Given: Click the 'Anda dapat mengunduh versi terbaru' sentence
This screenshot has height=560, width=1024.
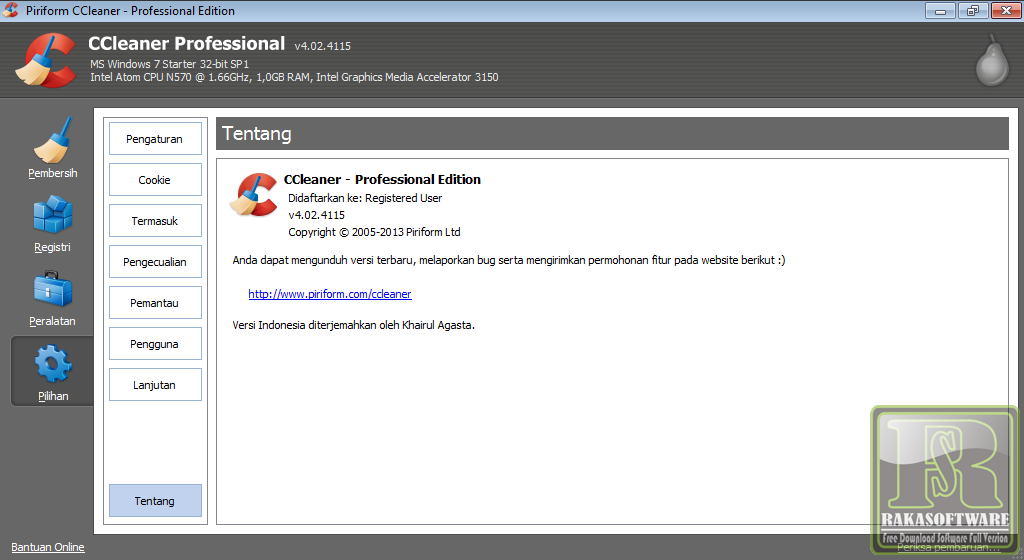Looking at the screenshot, I should (x=509, y=260).
